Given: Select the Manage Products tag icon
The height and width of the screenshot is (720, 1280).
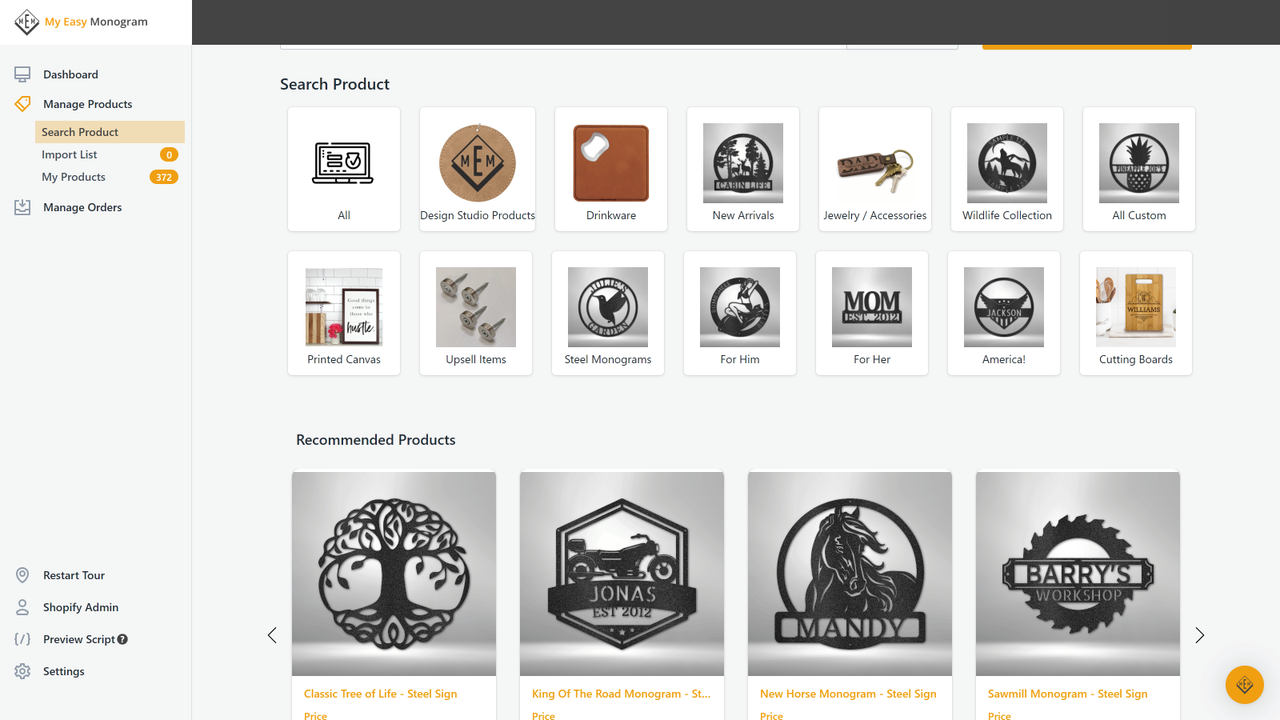Looking at the screenshot, I should point(22,103).
